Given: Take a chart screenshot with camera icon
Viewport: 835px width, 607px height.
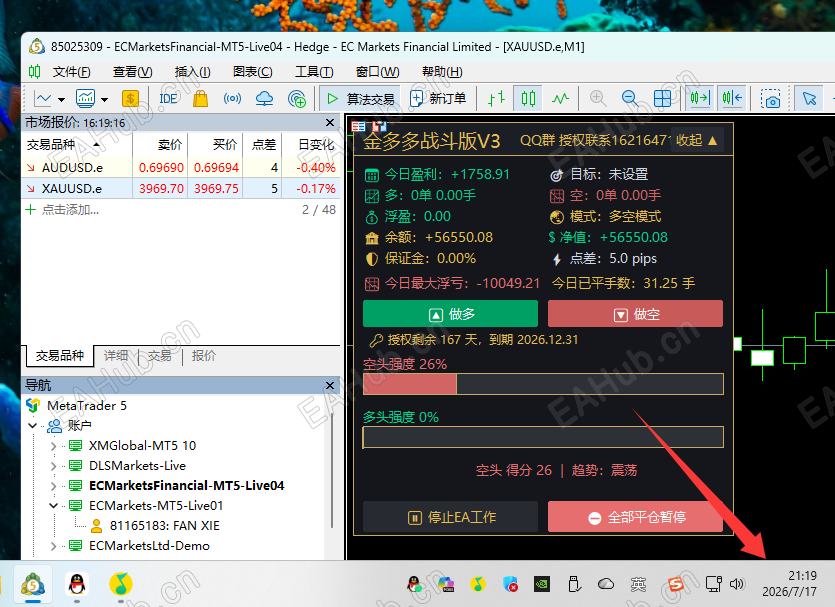Looking at the screenshot, I should tap(770, 99).
